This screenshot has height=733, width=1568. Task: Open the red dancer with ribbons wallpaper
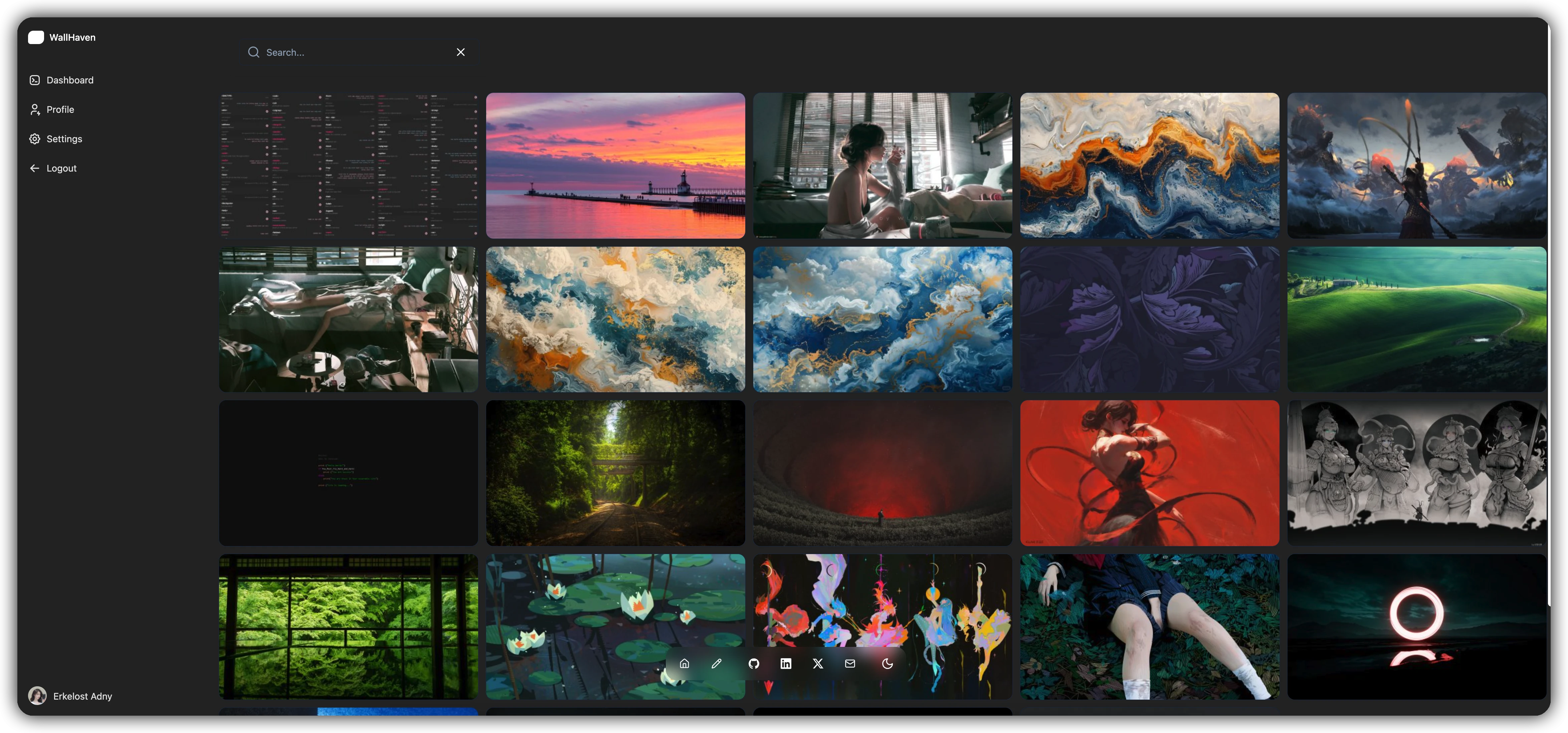pos(1150,473)
